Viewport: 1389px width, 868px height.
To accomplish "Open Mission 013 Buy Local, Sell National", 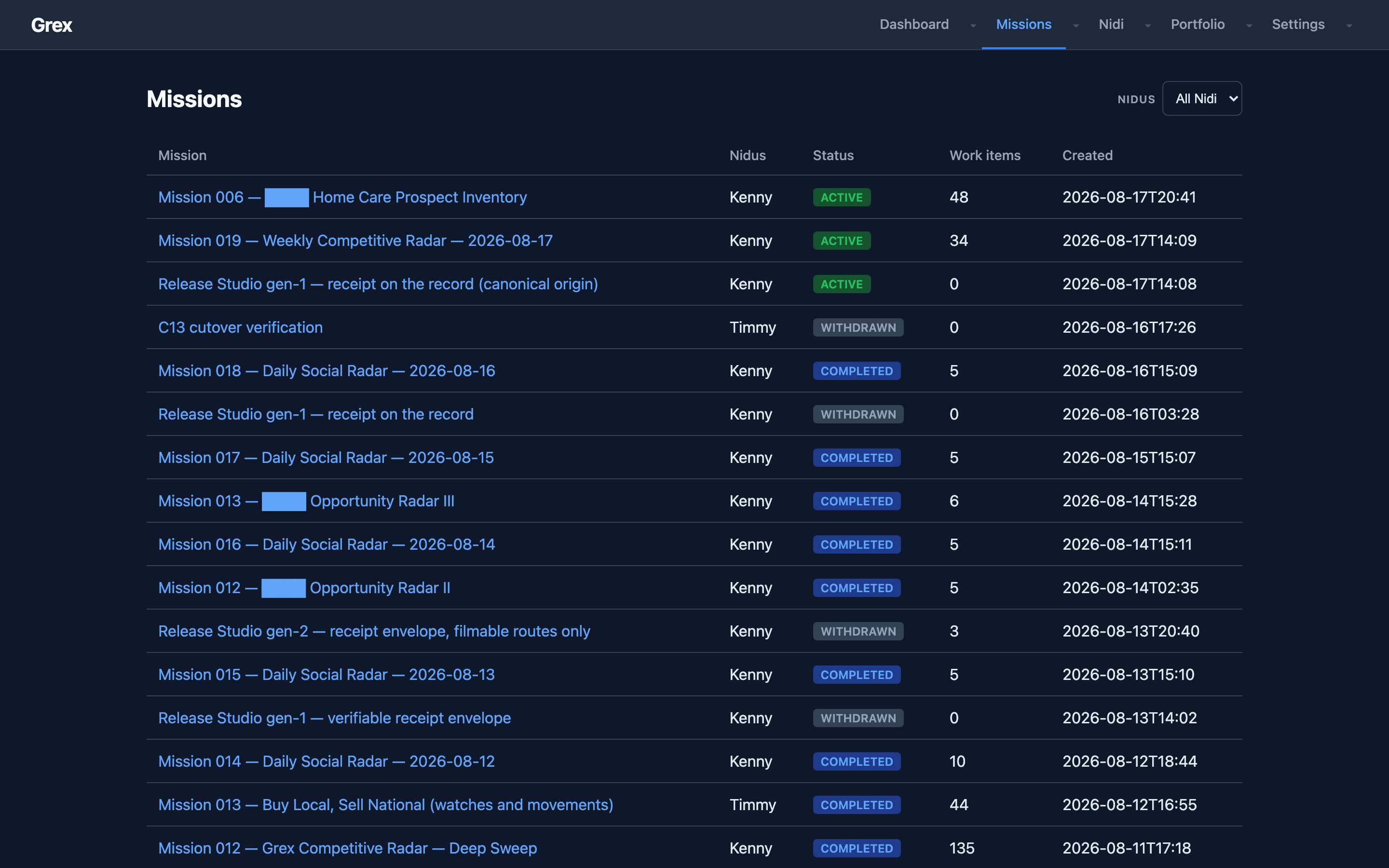I will click(x=386, y=805).
